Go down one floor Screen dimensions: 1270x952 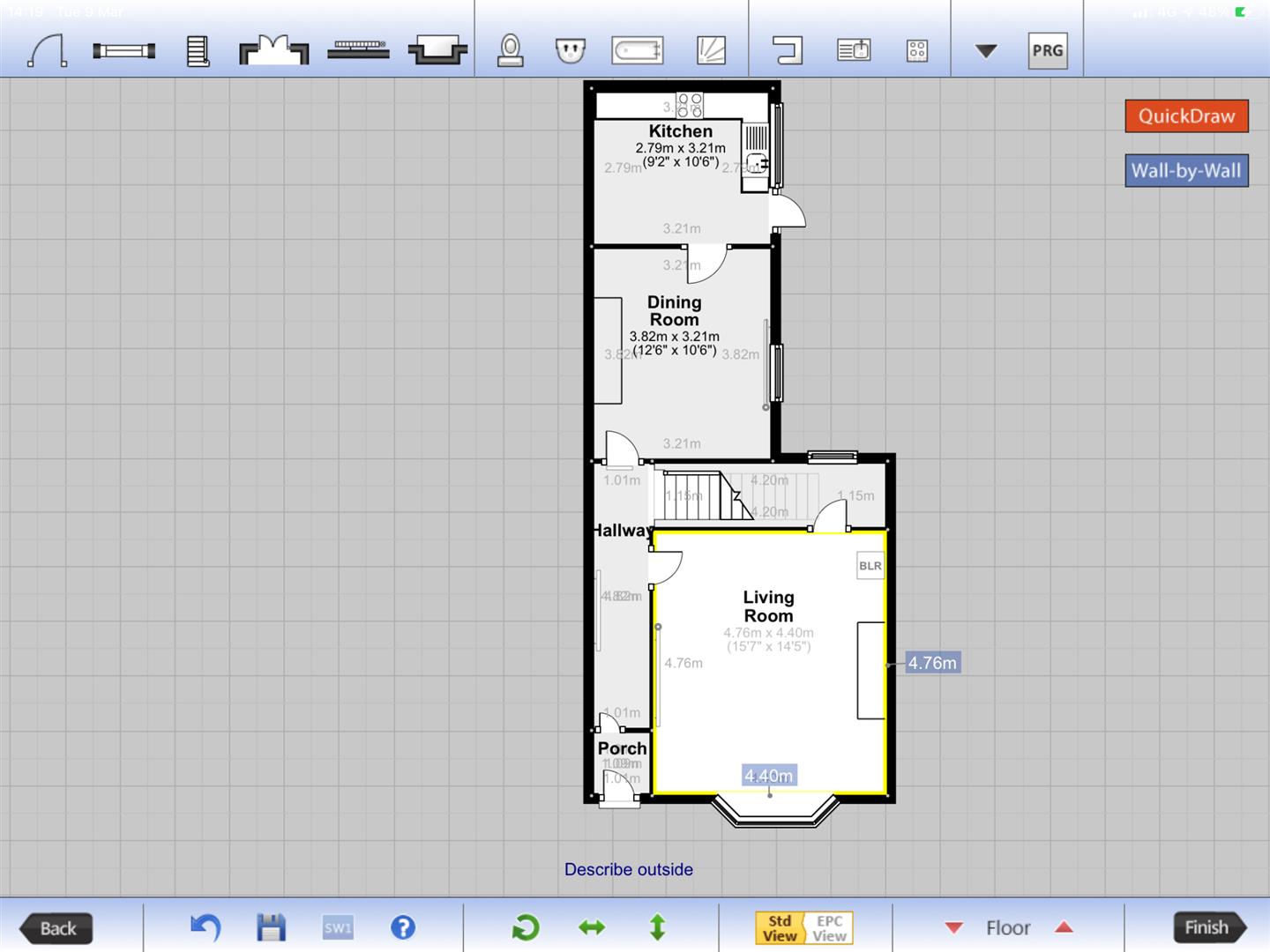point(953,927)
